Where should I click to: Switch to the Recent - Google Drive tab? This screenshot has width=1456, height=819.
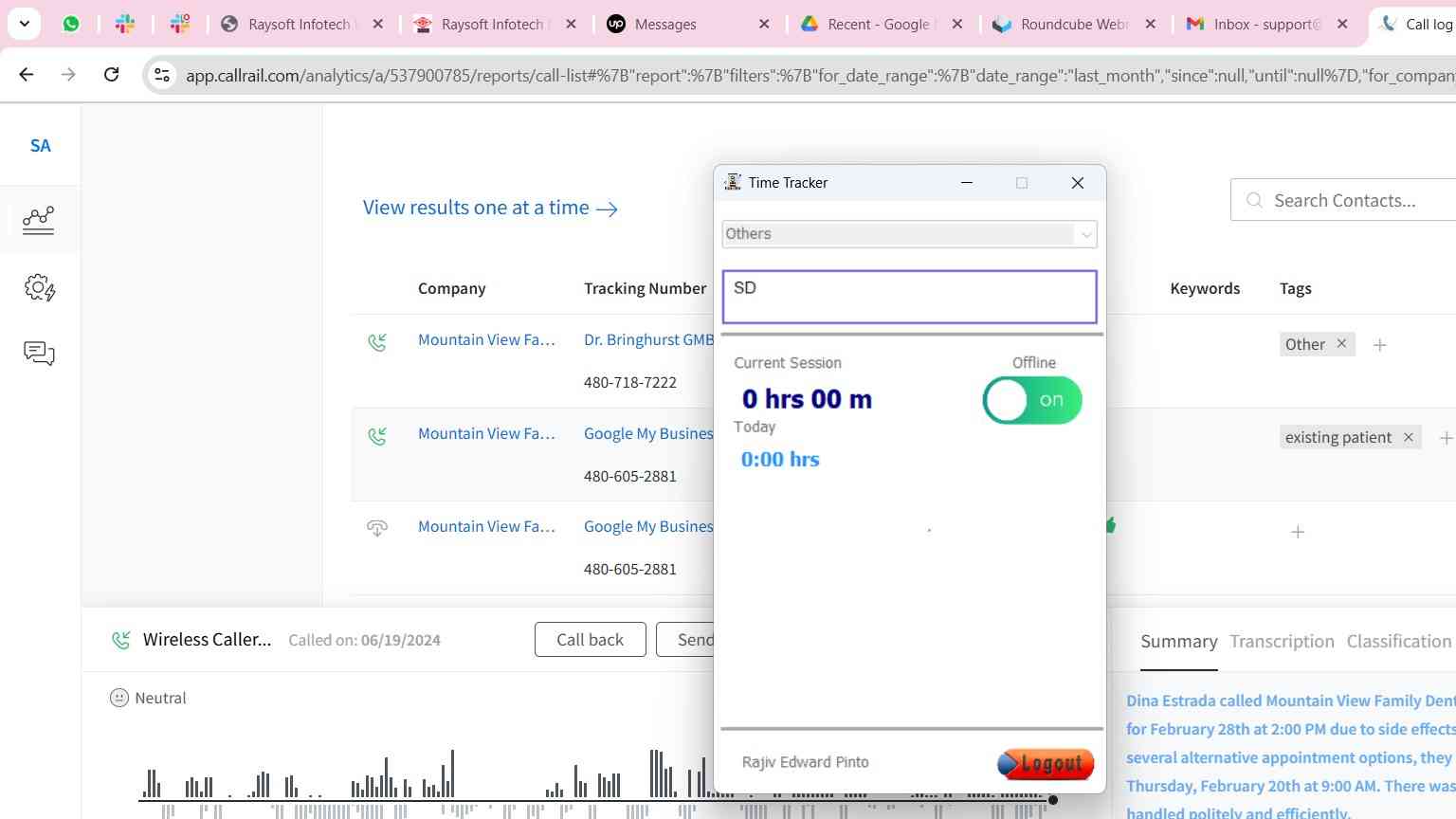pos(882,24)
